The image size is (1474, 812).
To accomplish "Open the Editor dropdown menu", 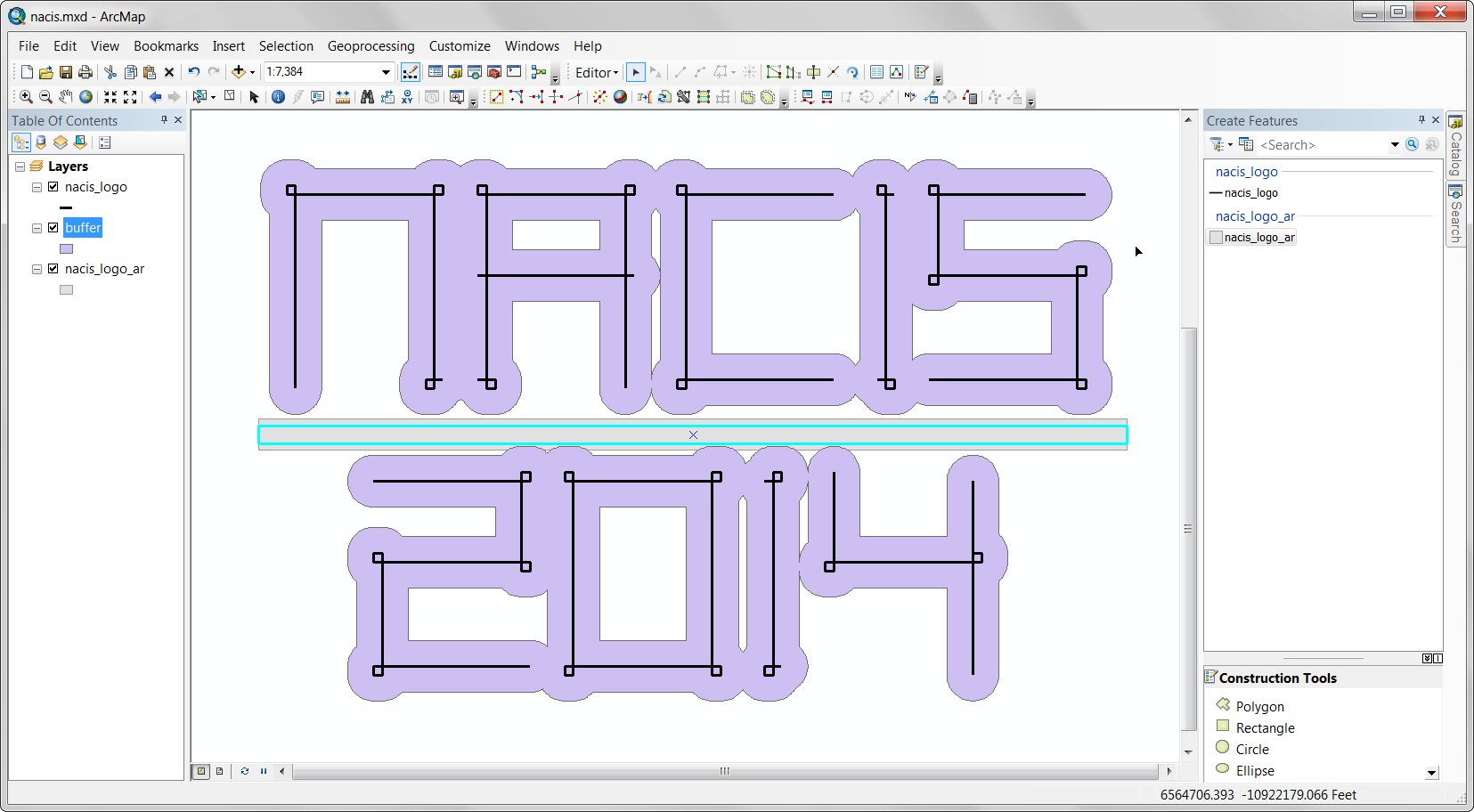I will [x=597, y=73].
